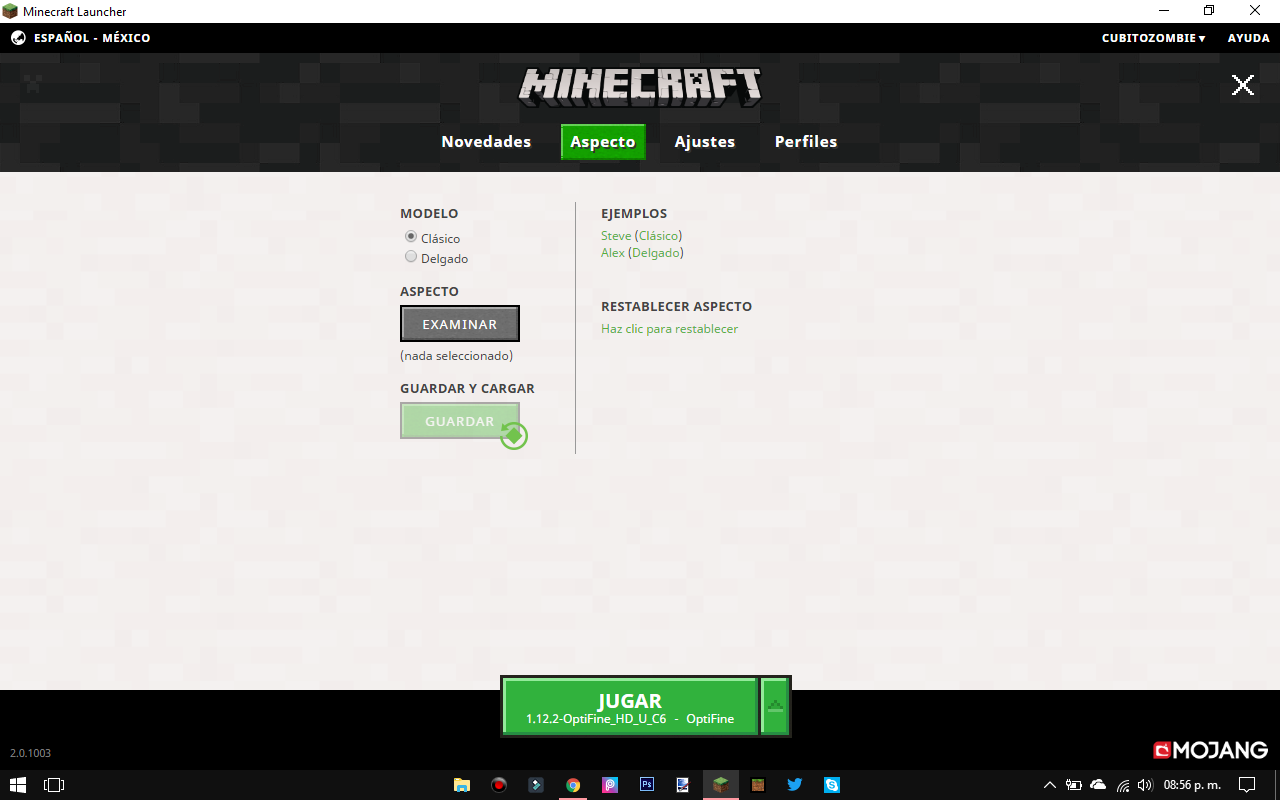The width and height of the screenshot is (1280, 800).
Task: Open the Alex (Delgado) example link
Action: click(642, 253)
